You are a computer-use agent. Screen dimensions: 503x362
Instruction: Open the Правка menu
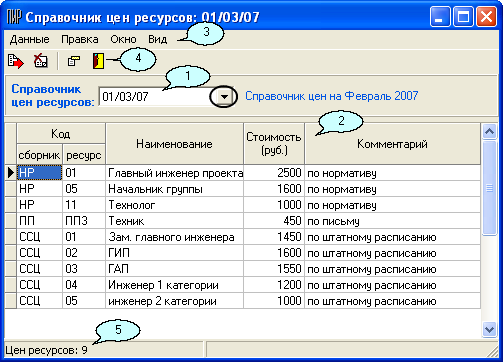pyautogui.click(x=80, y=39)
